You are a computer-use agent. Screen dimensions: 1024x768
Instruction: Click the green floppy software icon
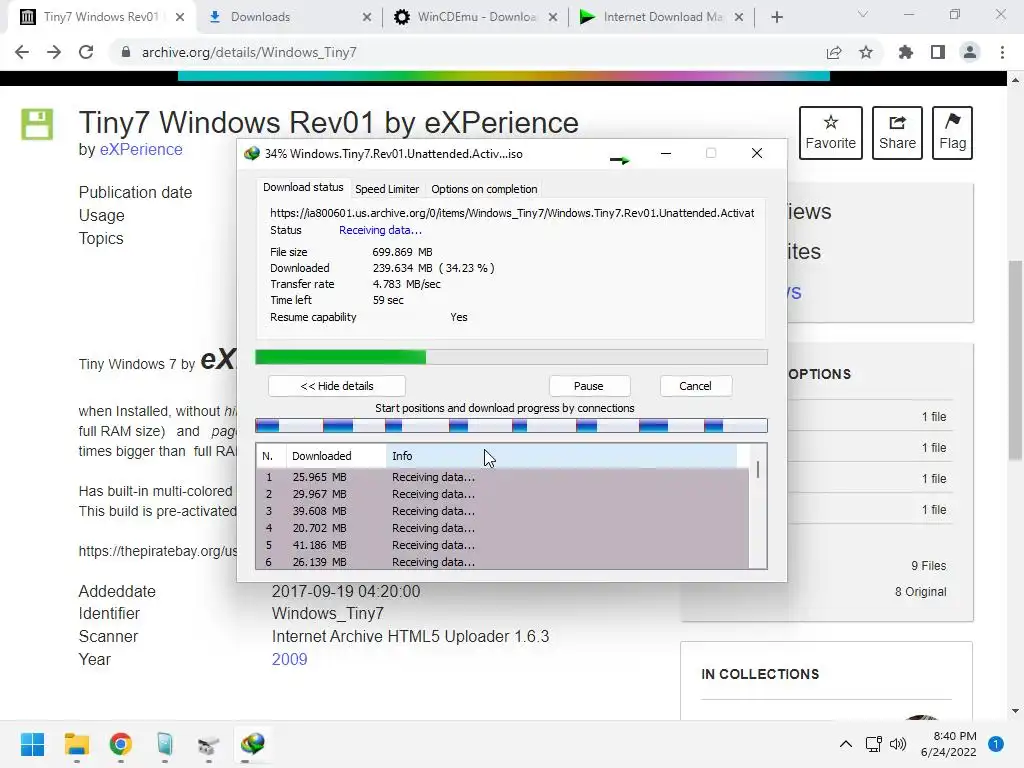[x=37, y=124]
